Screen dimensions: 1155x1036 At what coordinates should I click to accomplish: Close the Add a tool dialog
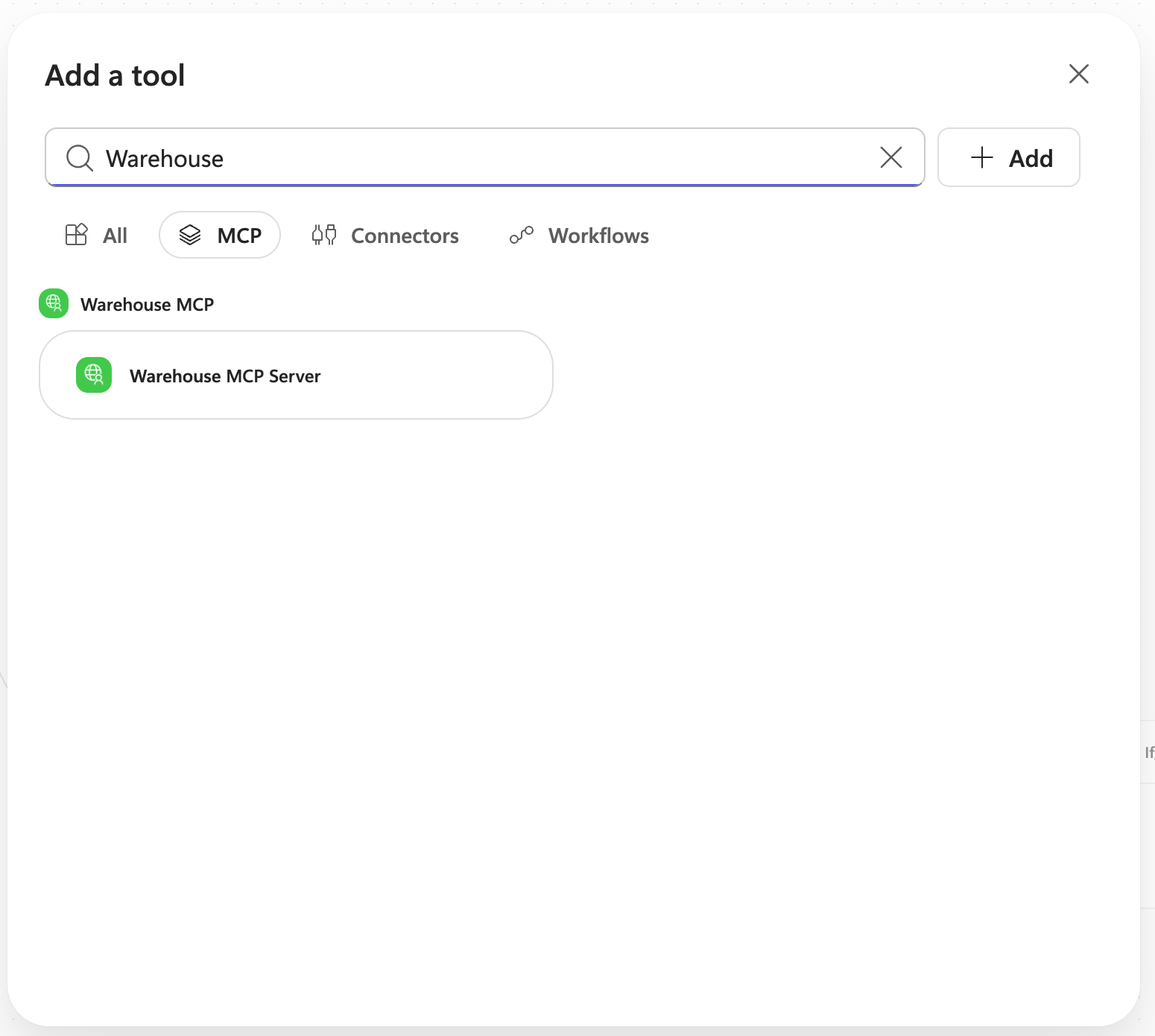pos(1078,74)
